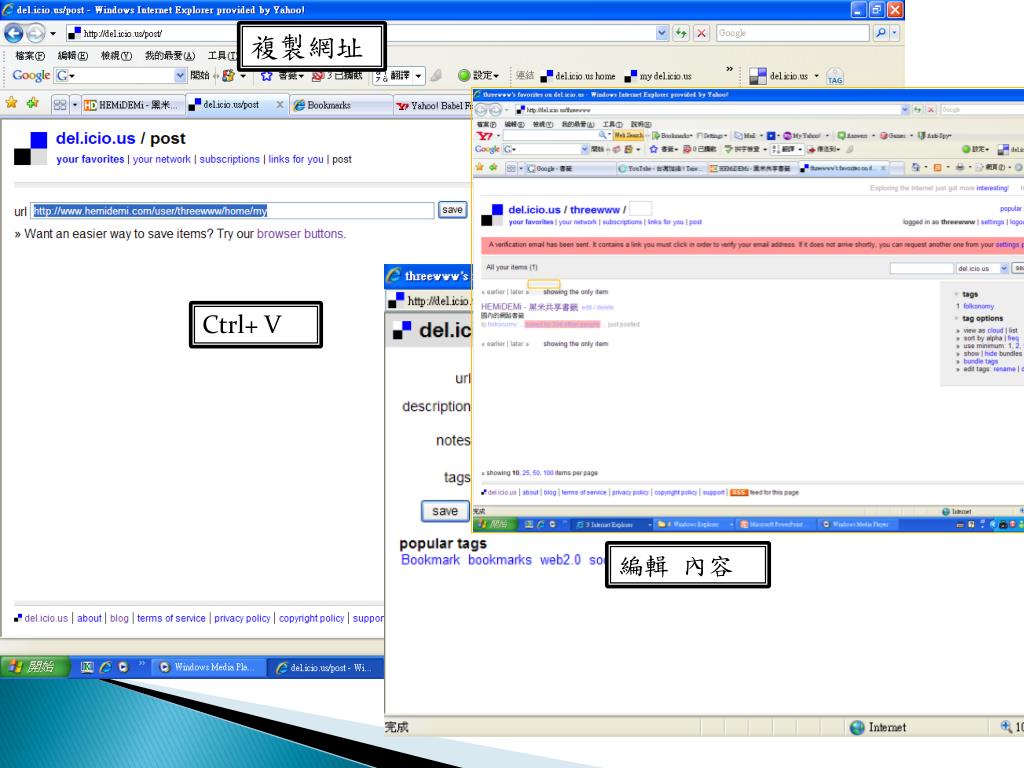Open privacy policy footer link on post page
The image size is (1024, 768).
click(x=242, y=618)
